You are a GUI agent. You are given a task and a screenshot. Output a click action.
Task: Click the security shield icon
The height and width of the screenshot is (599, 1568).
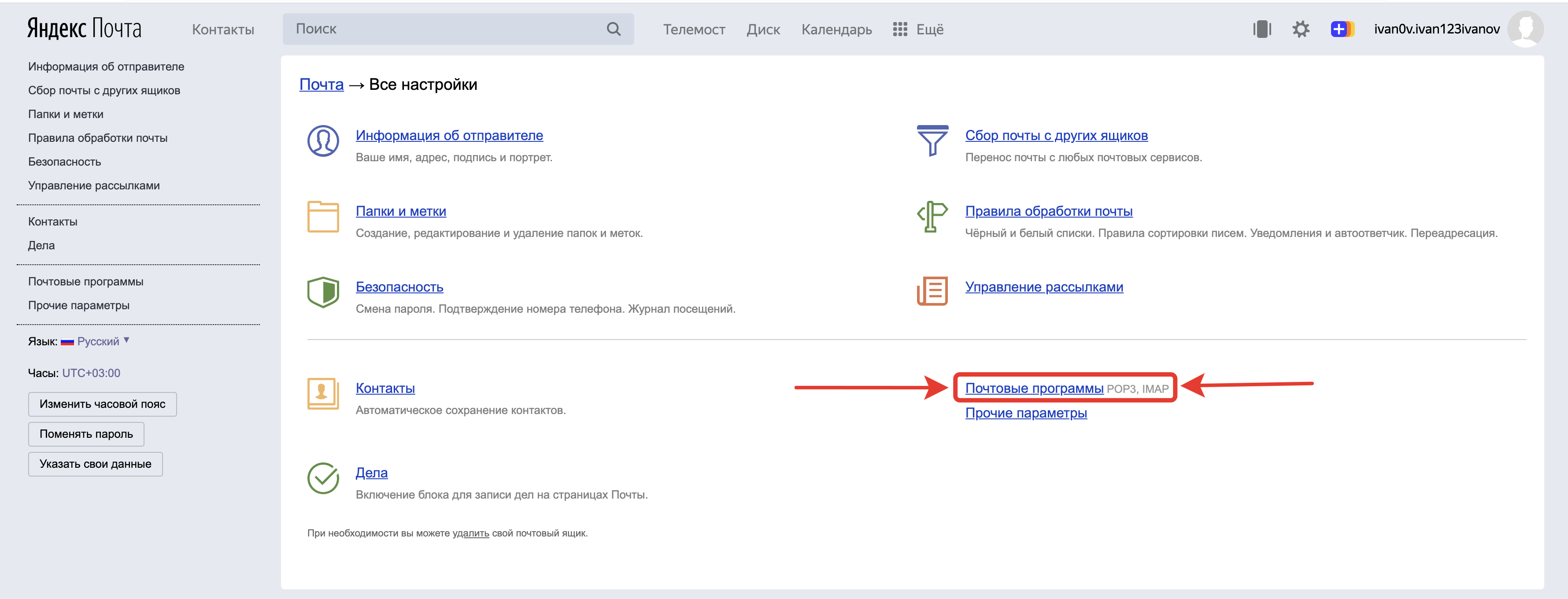323,292
